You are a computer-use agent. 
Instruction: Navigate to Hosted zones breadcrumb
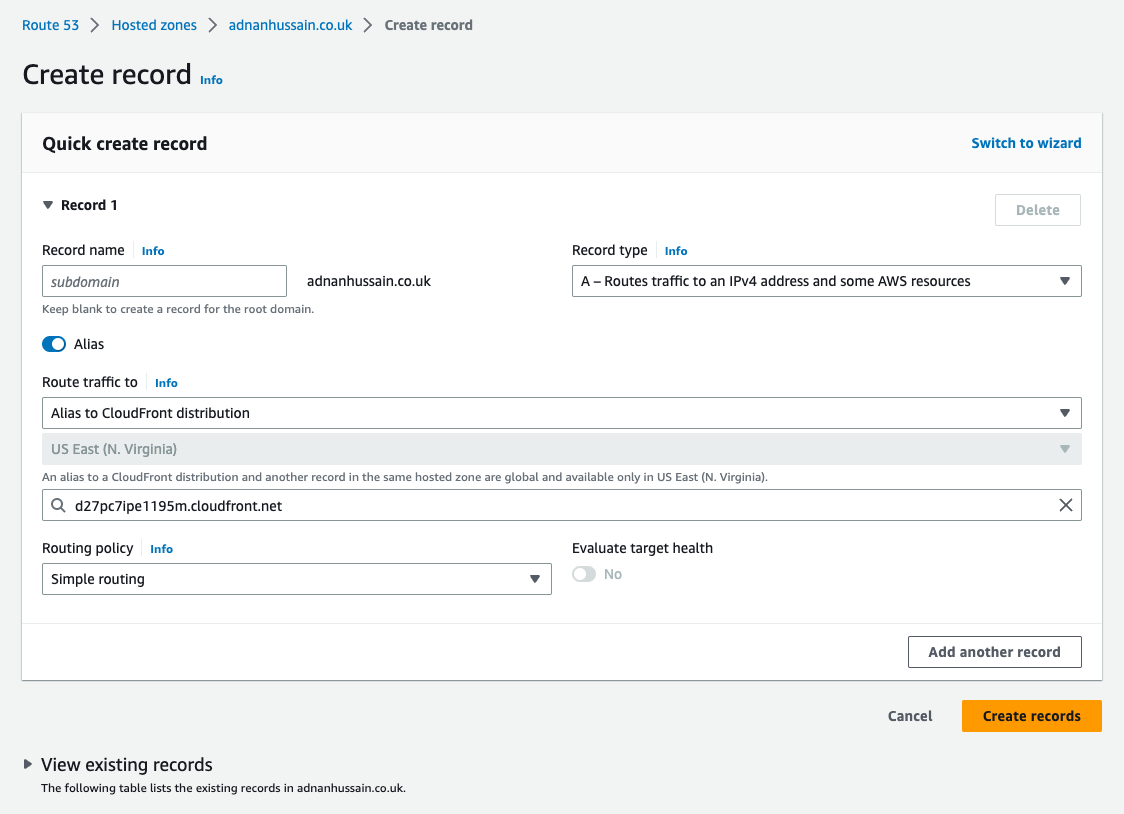pos(153,24)
